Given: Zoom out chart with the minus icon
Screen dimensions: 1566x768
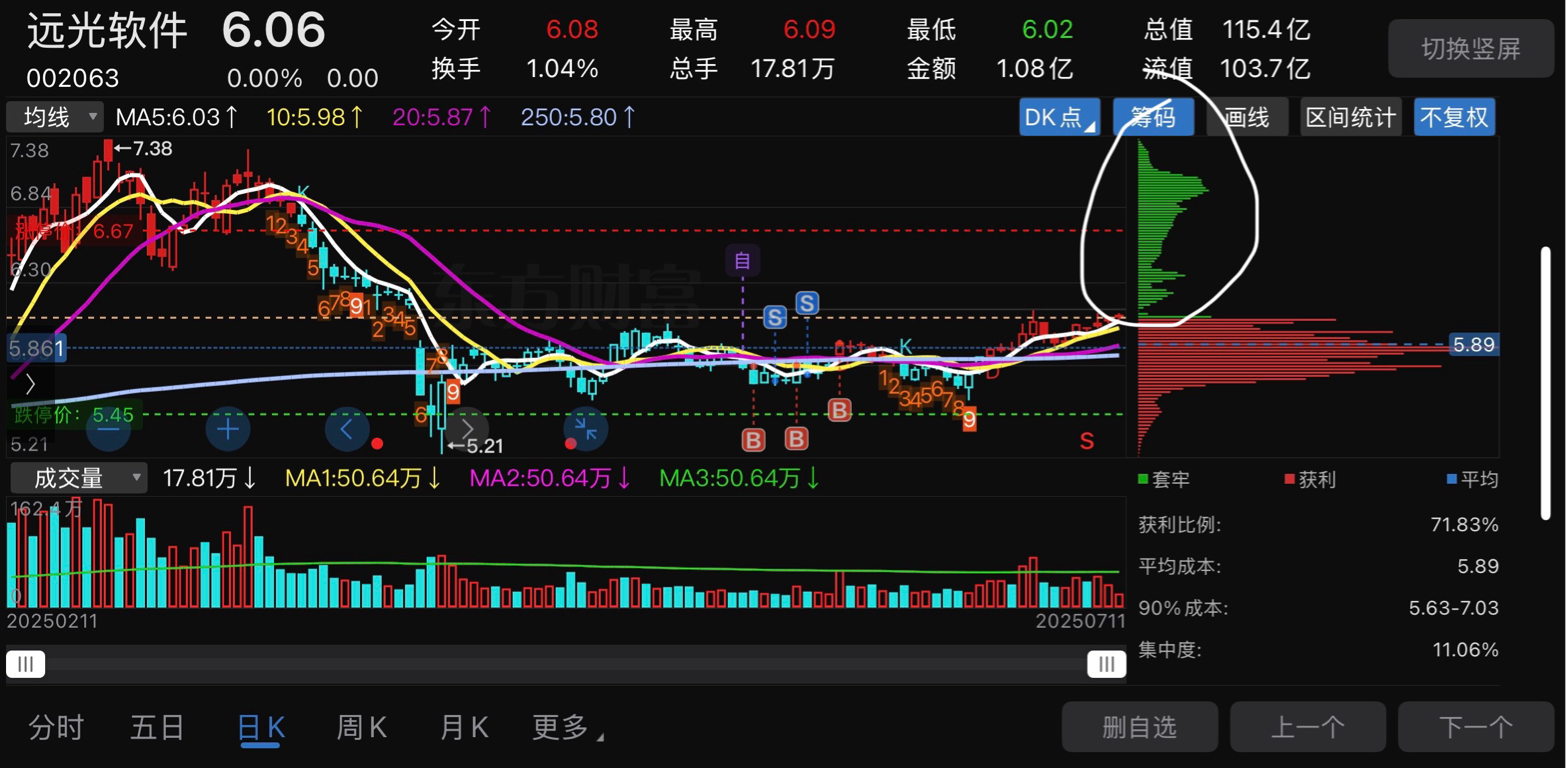Looking at the screenshot, I should point(109,430).
